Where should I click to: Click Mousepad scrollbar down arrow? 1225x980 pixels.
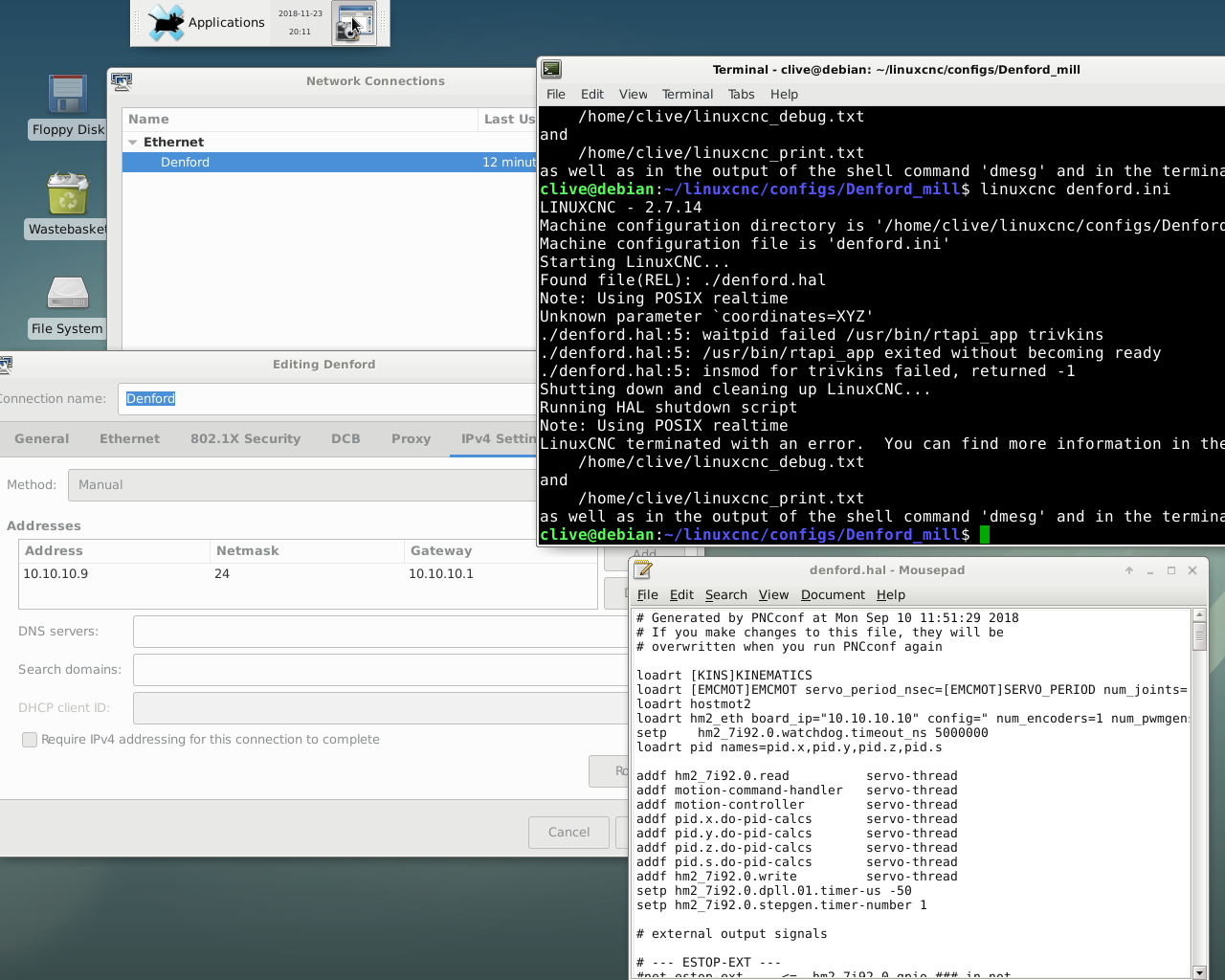tap(1200, 972)
